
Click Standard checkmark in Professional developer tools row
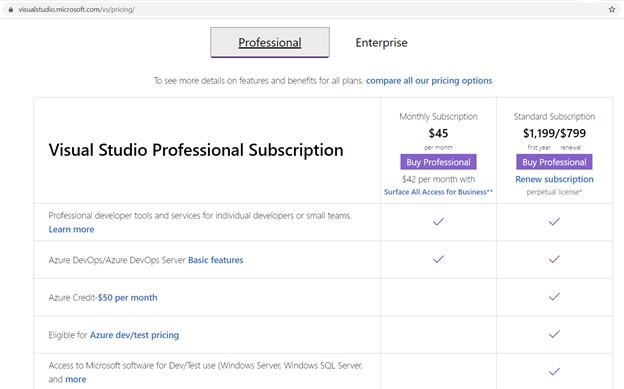coord(554,221)
